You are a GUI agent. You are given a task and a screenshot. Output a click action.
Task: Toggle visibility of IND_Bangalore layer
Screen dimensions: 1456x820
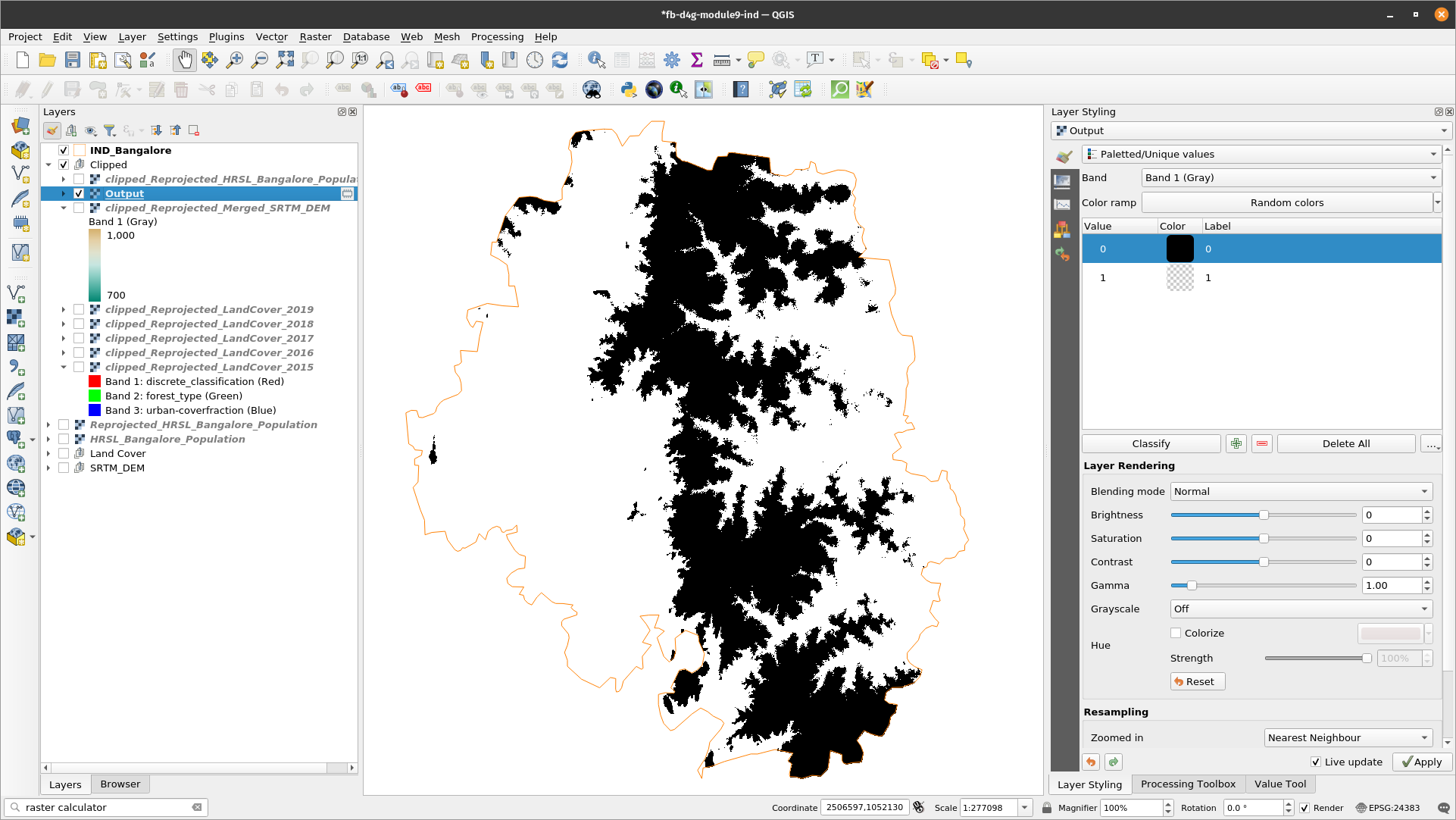[64, 149]
